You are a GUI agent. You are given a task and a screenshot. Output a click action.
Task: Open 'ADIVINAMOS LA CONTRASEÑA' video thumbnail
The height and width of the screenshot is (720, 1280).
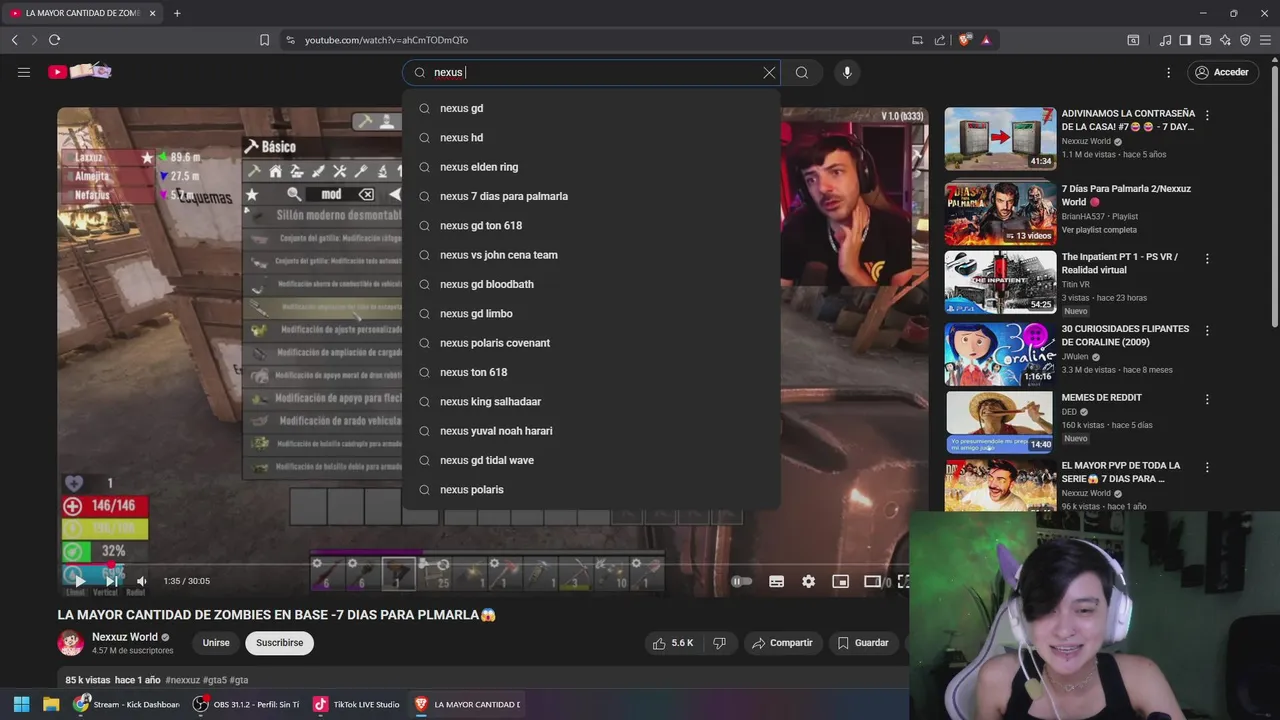(1000, 139)
